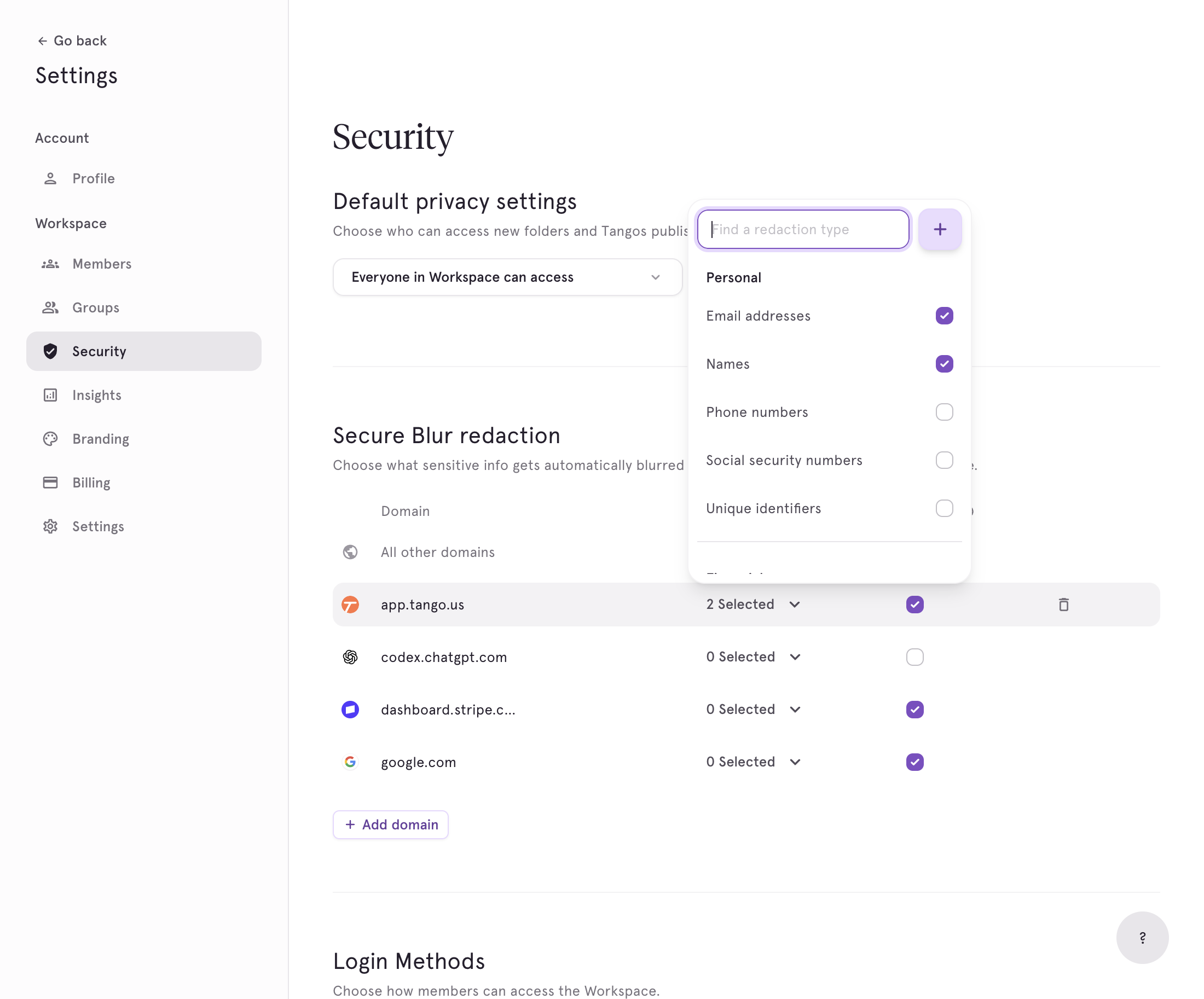Click the Go back arrow link
The width and height of the screenshot is (1204, 999).
point(72,40)
